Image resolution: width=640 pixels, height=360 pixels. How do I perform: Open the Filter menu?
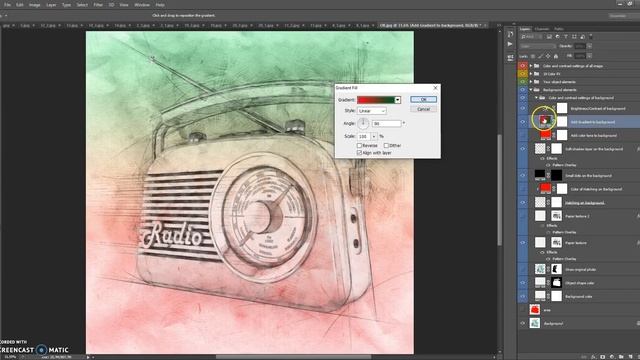[98, 5]
